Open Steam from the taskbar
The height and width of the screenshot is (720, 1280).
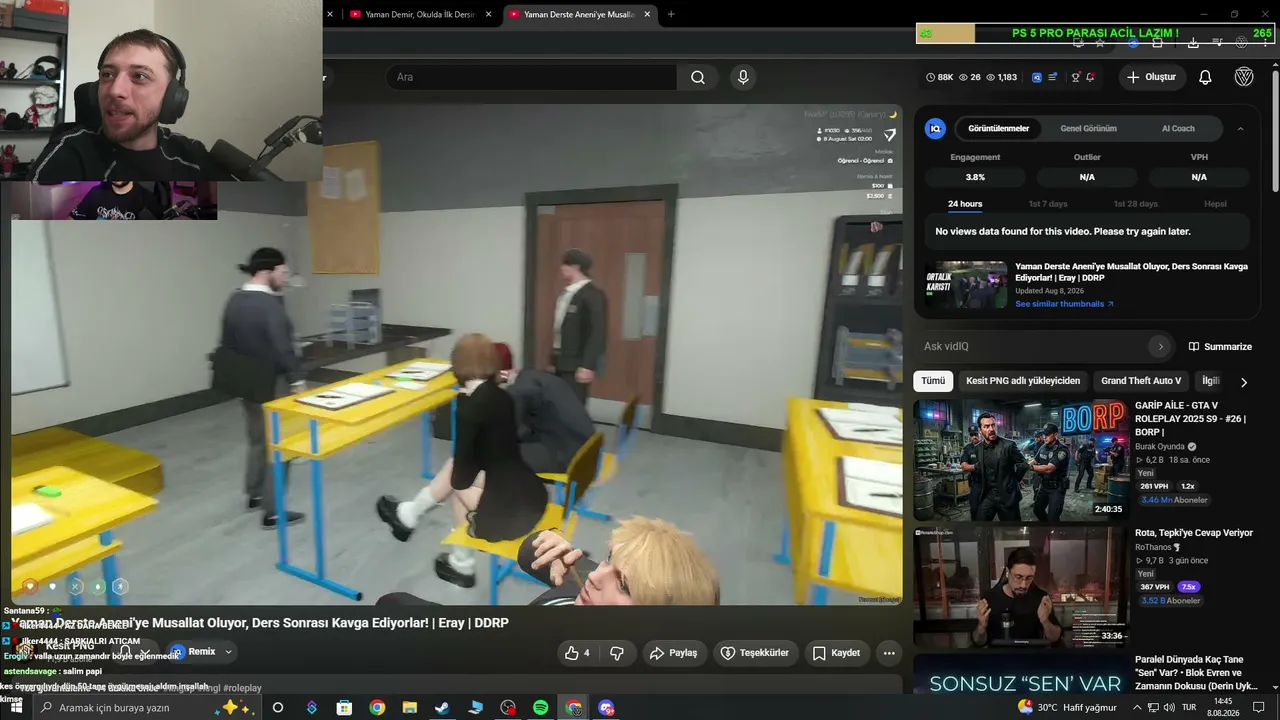point(442,708)
